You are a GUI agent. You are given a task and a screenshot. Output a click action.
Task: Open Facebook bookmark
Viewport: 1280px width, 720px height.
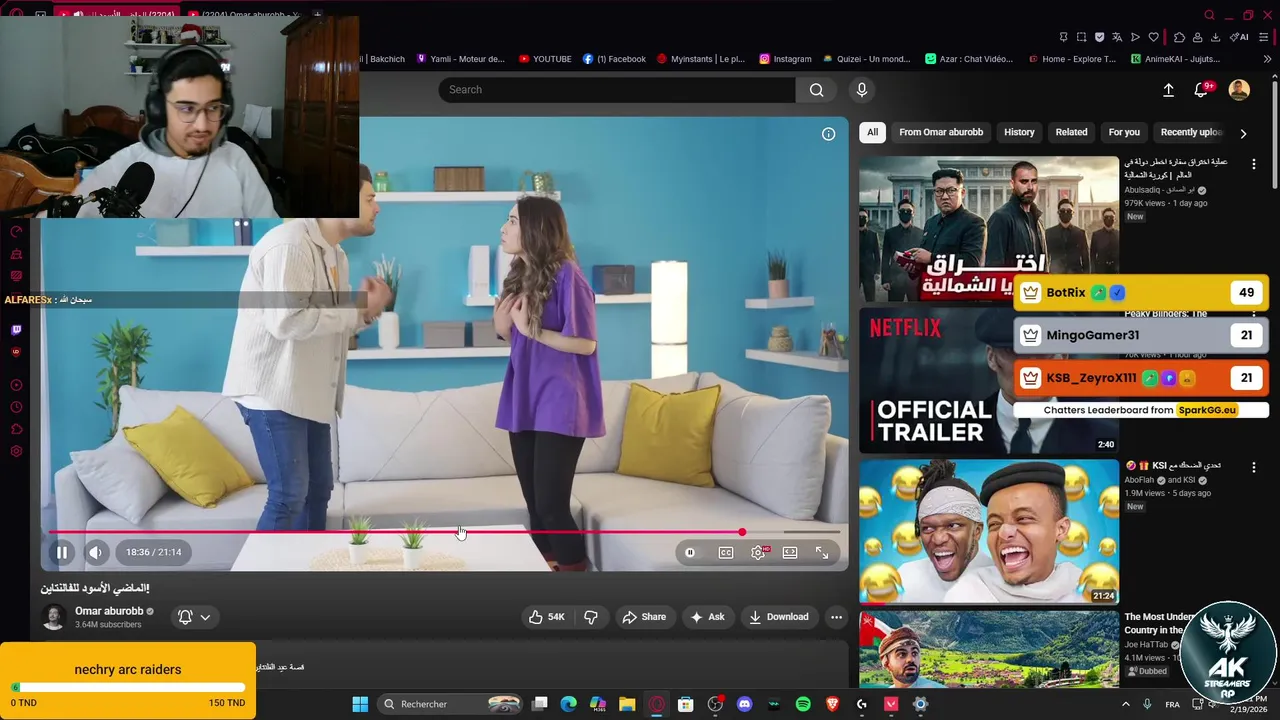(614, 59)
